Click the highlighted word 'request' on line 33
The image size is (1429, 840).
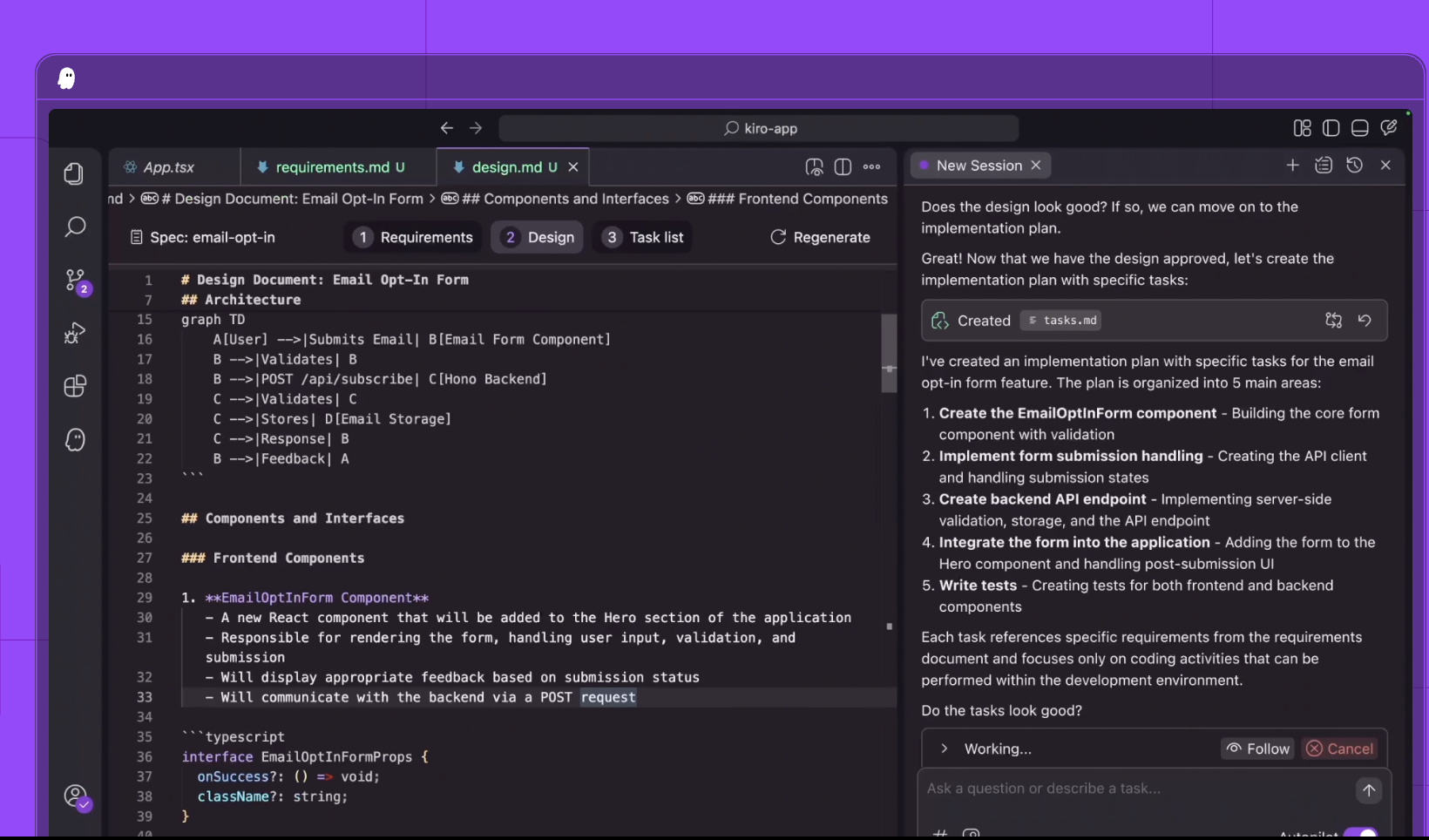tap(608, 697)
